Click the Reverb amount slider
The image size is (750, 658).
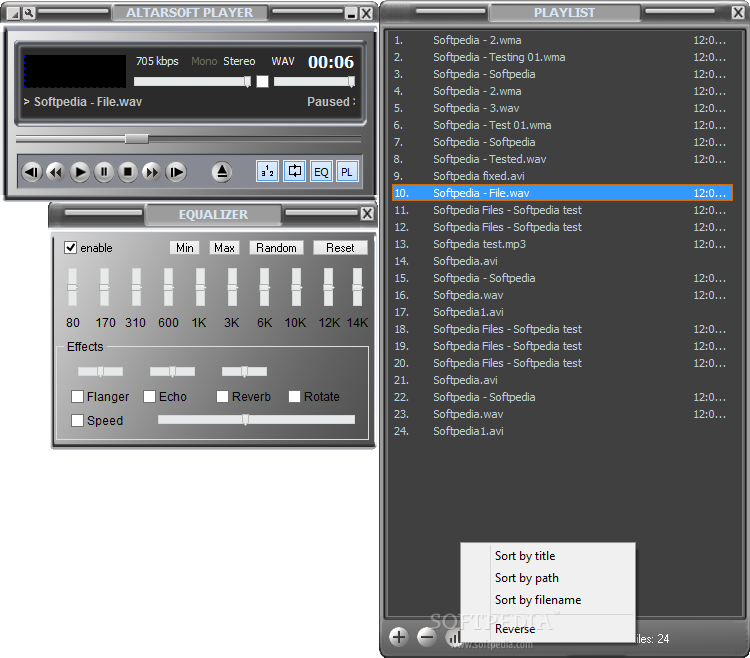244,372
